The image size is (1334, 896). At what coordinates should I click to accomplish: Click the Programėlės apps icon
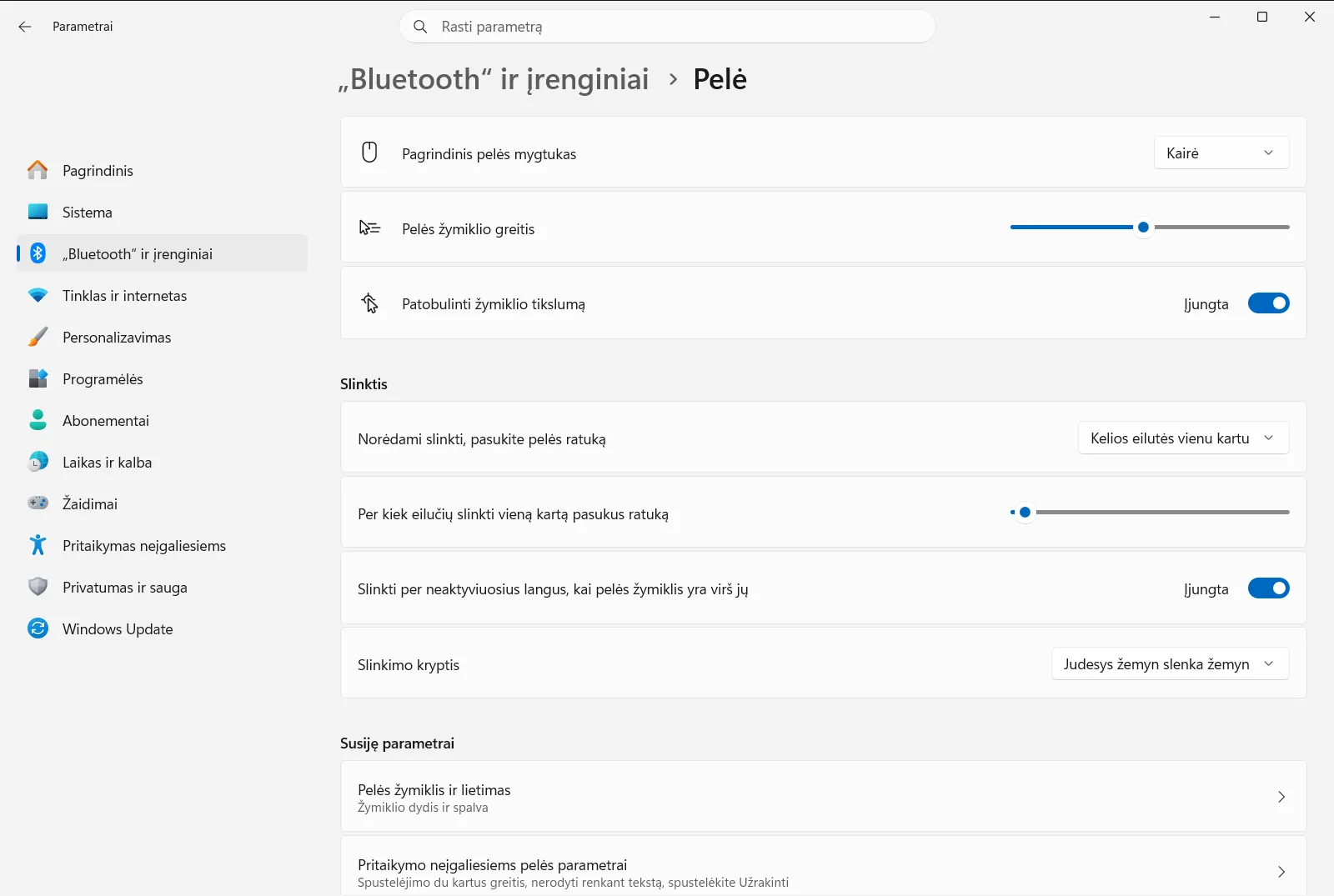pyautogui.click(x=38, y=378)
